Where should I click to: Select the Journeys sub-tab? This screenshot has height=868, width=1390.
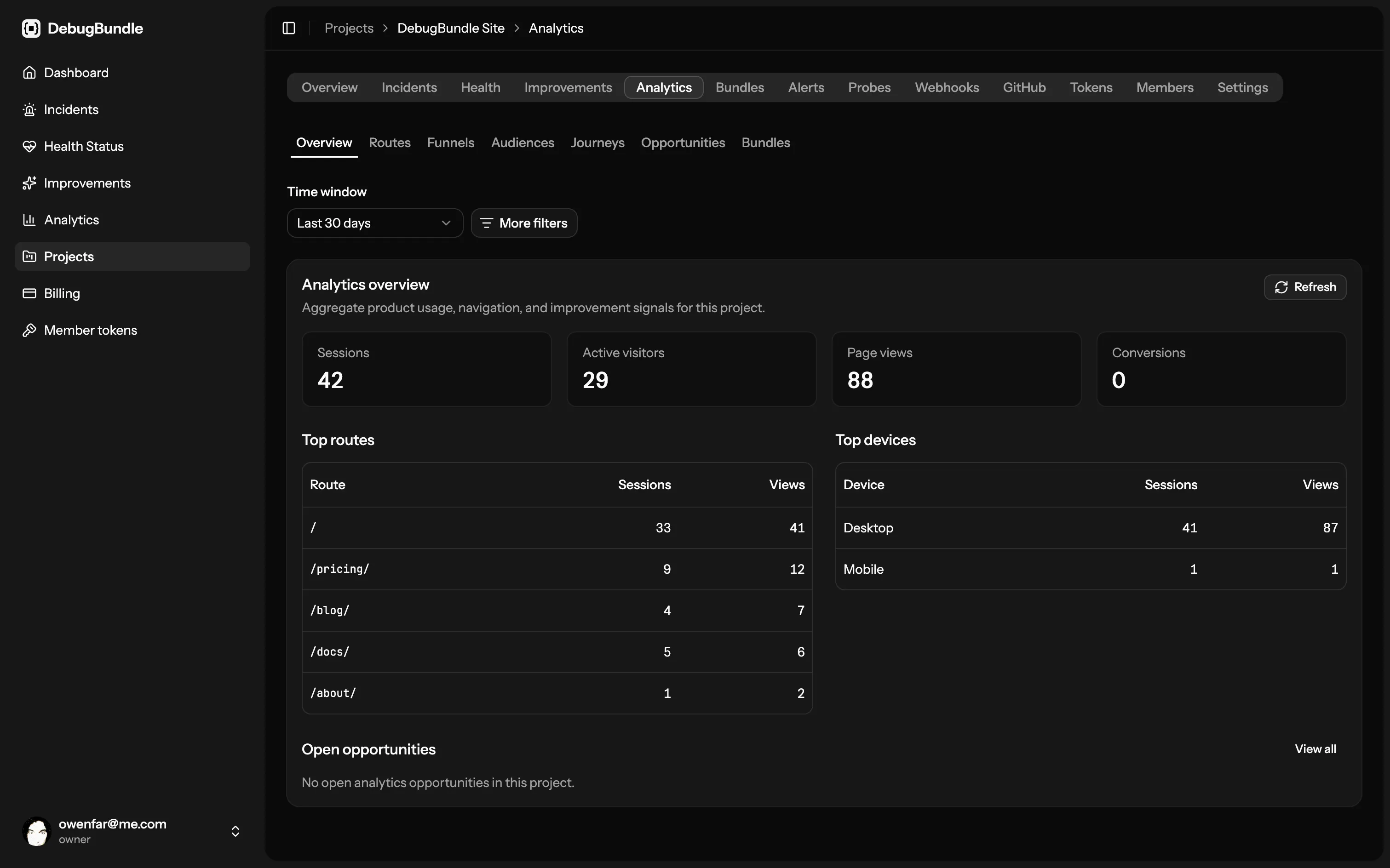coord(597,143)
